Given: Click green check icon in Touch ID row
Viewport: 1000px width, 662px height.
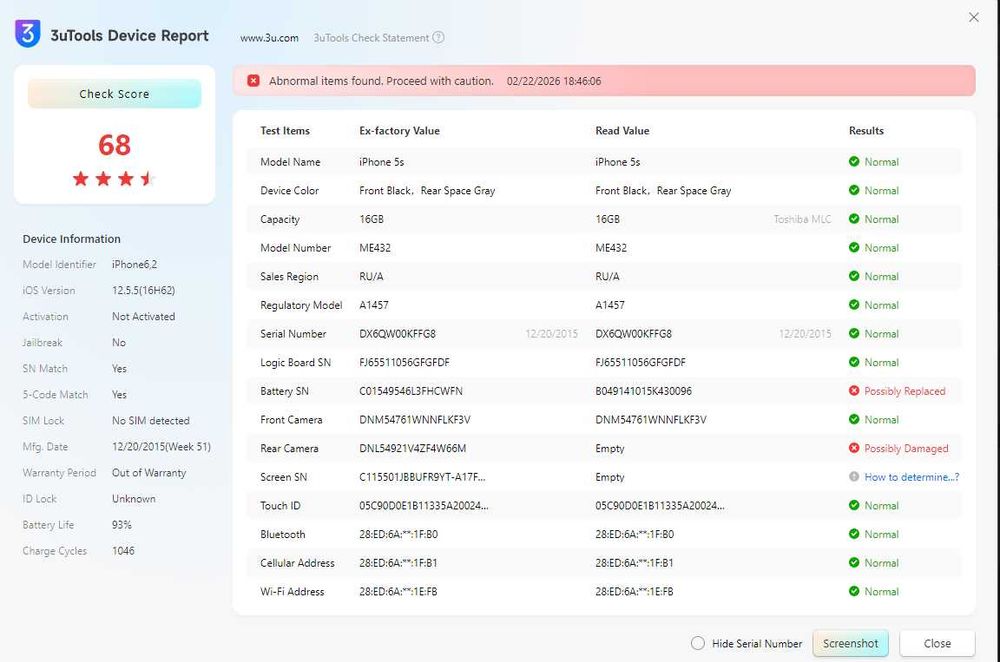Looking at the screenshot, I should (x=854, y=505).
